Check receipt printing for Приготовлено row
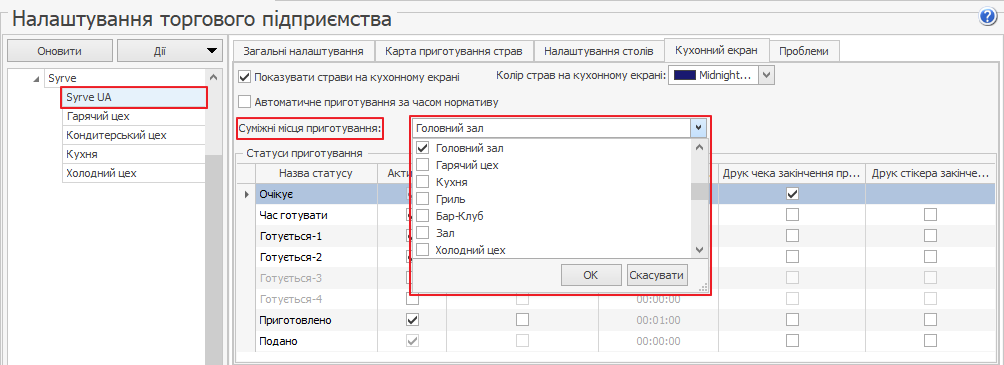Image resolution: width=1004 pixels, height=365 pixels. point(793,320)
